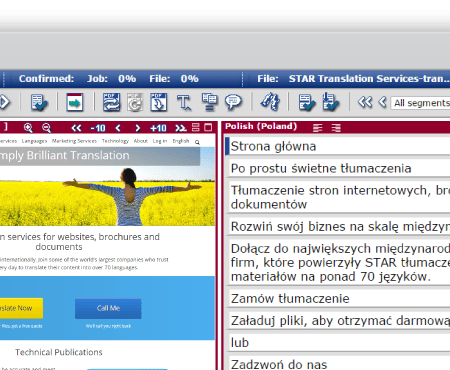Click yellow Translate Now button in preview

tap(21, 308)
